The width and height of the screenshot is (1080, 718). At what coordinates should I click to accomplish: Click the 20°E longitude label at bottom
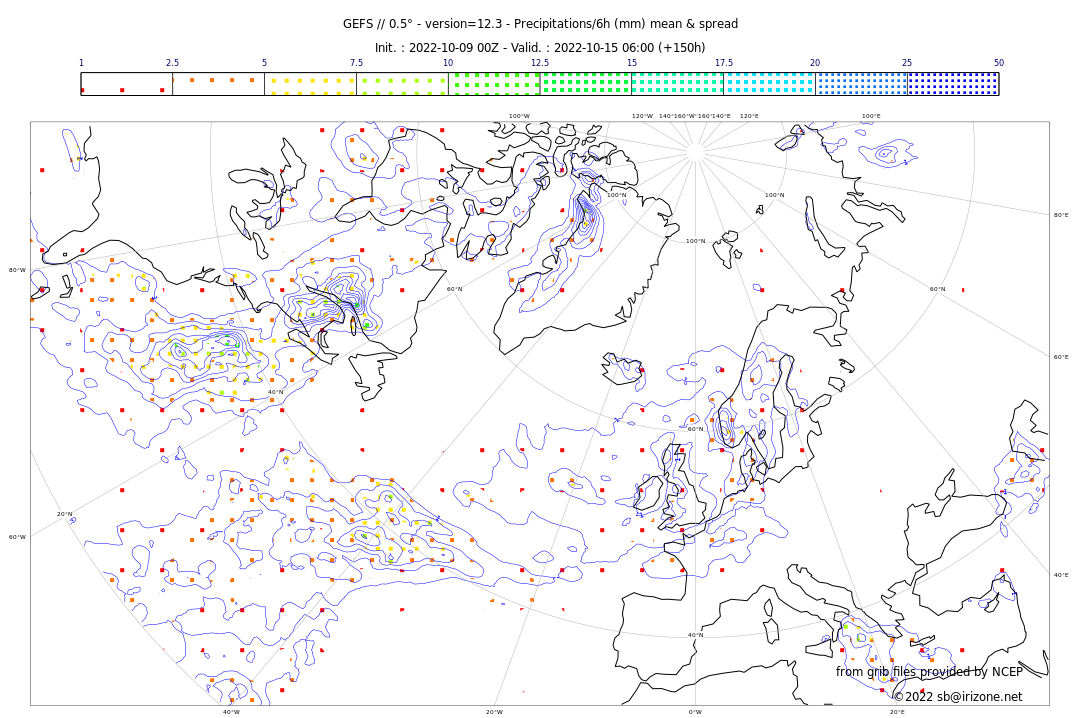click(x=897, y=712)
